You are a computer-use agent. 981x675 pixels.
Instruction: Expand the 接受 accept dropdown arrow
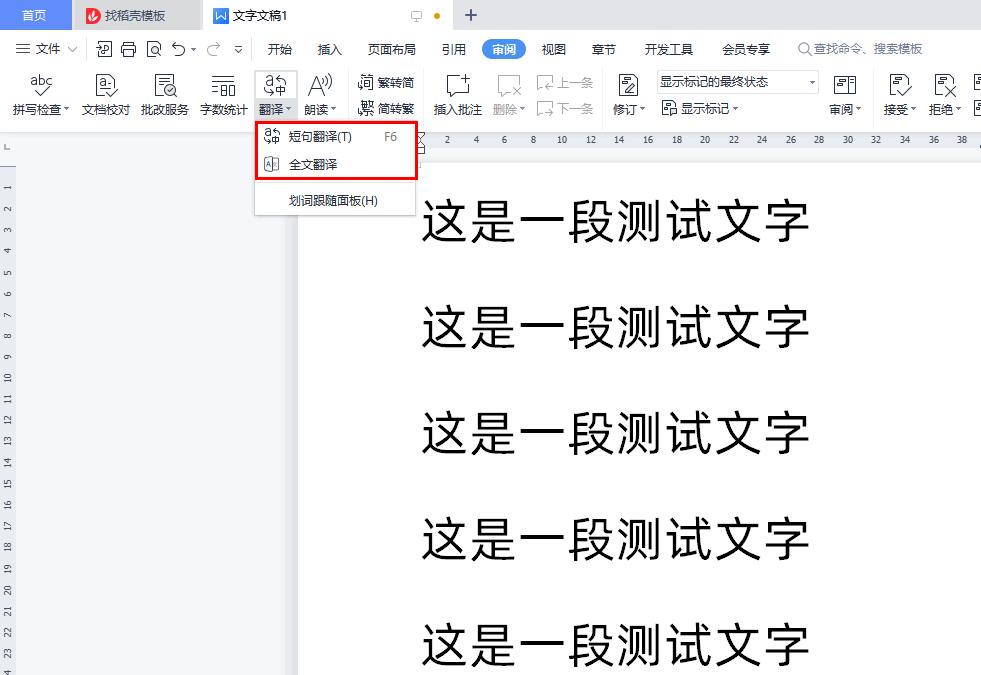tap(912, 108)
